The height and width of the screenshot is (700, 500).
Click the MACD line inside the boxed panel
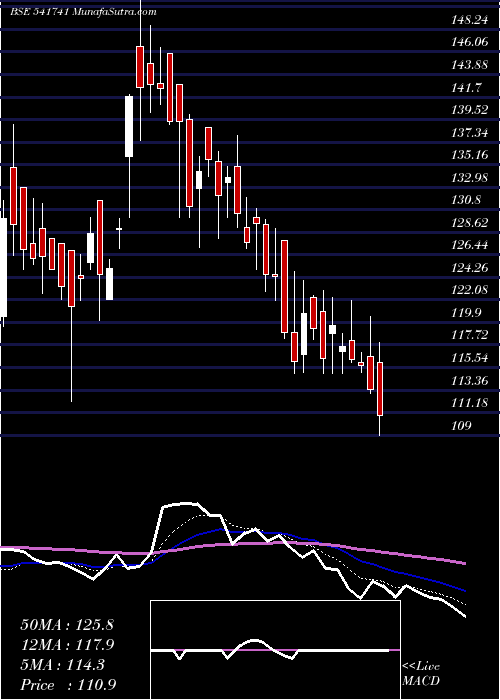pos(270,650)
